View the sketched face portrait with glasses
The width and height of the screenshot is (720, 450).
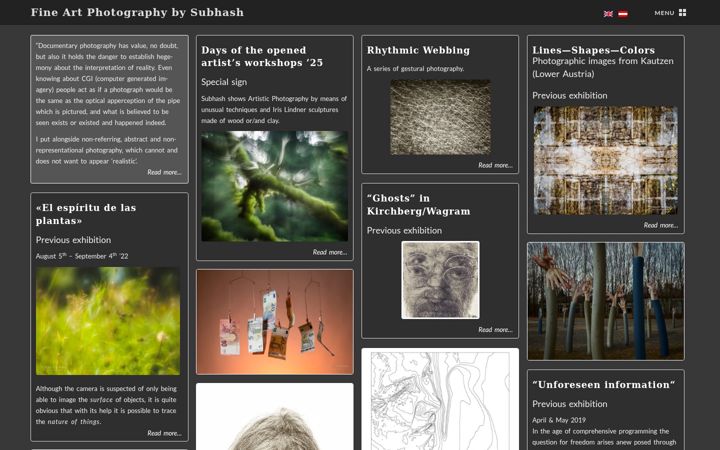tap(440, 280)
